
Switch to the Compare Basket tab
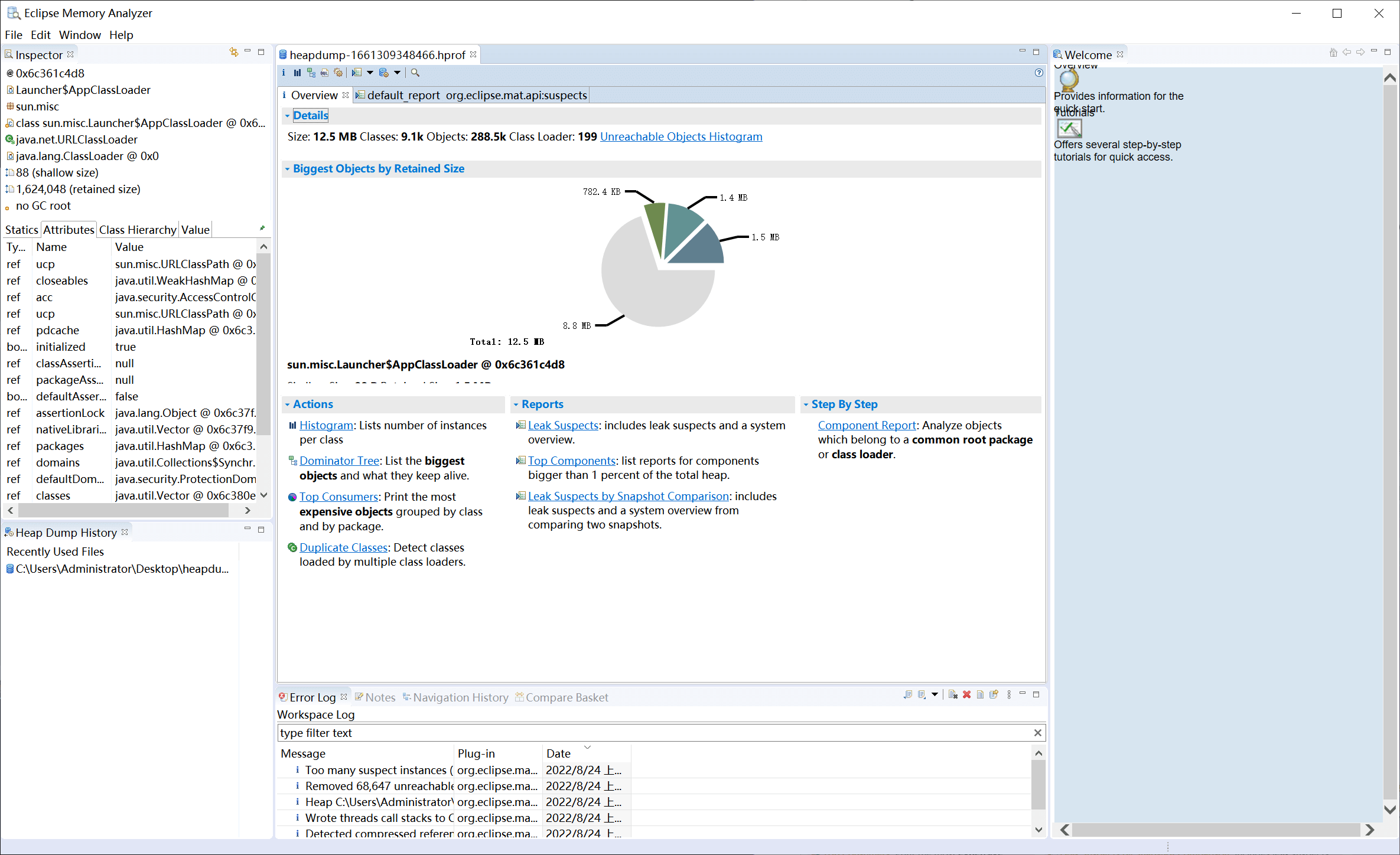pyautogui.click(x=562, y=697)
